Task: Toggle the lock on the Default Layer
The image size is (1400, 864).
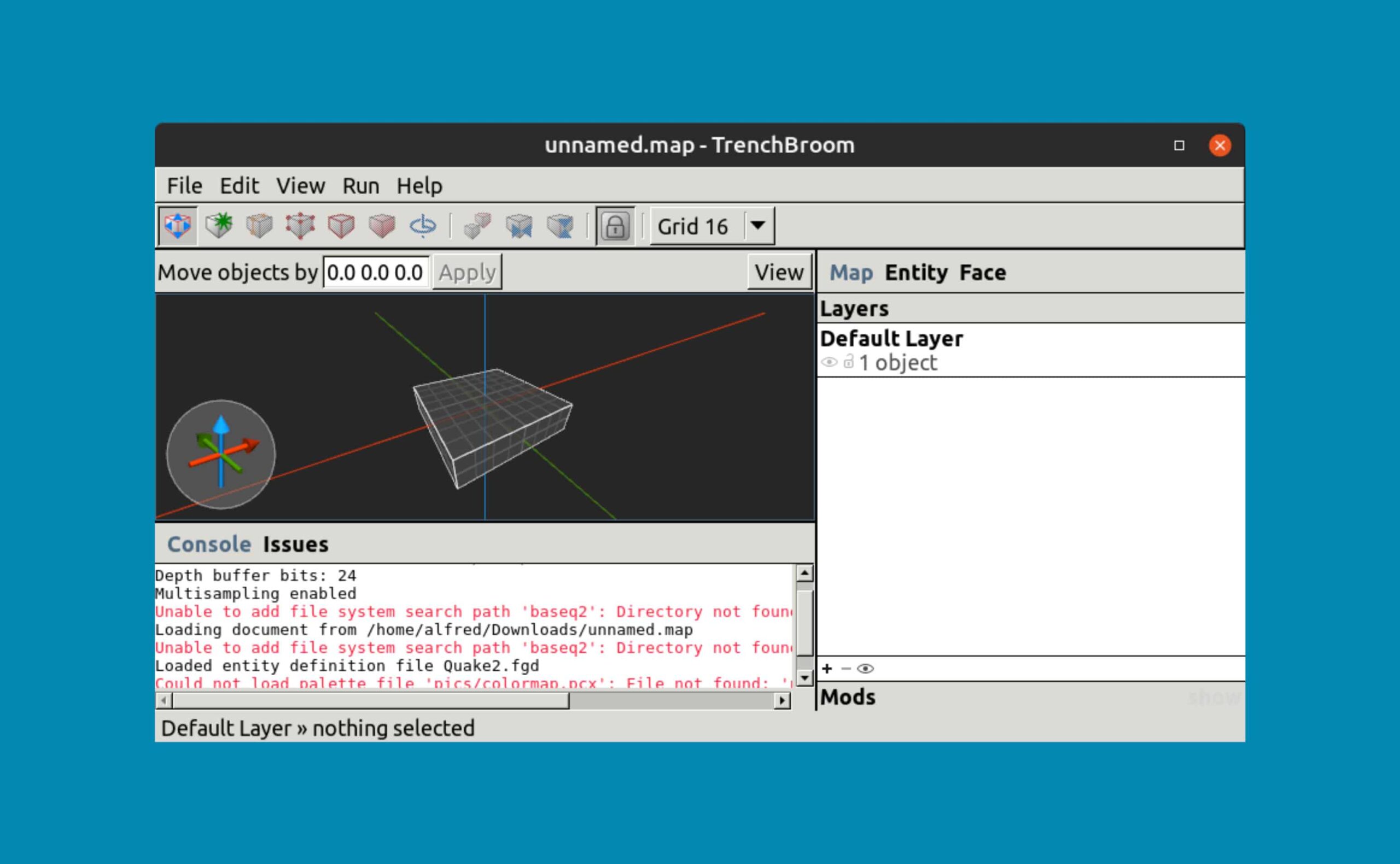Action: [848, 362]
